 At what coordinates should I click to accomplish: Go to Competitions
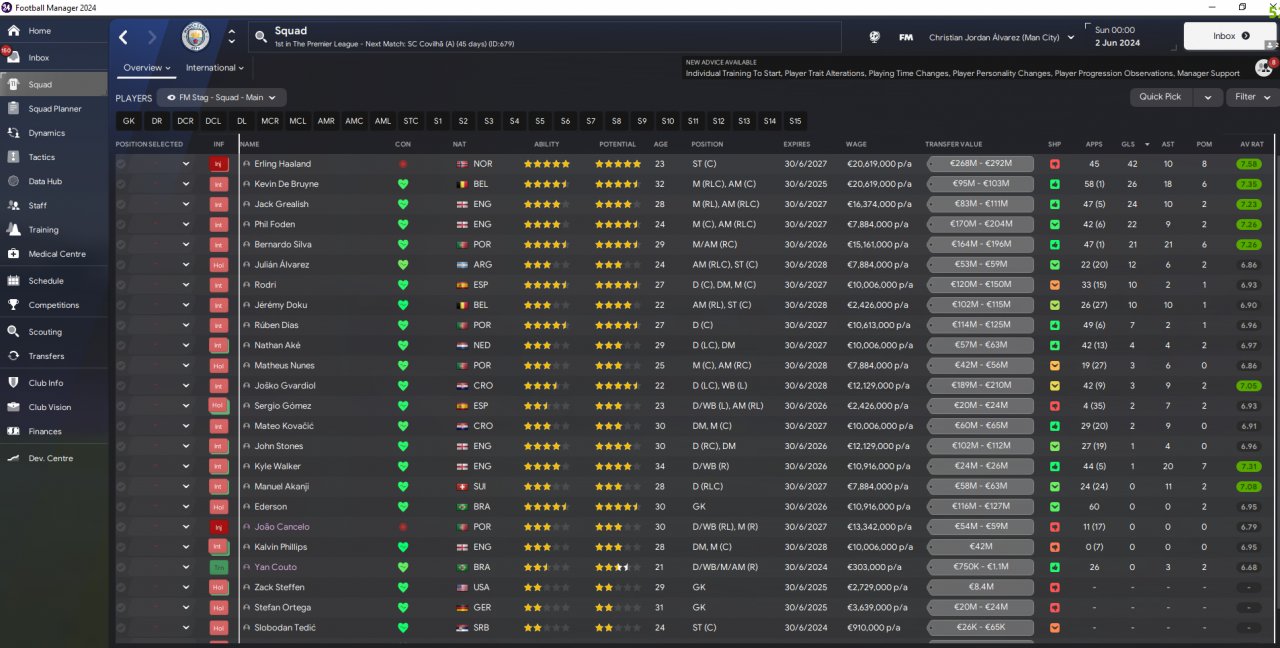(54, 305)
